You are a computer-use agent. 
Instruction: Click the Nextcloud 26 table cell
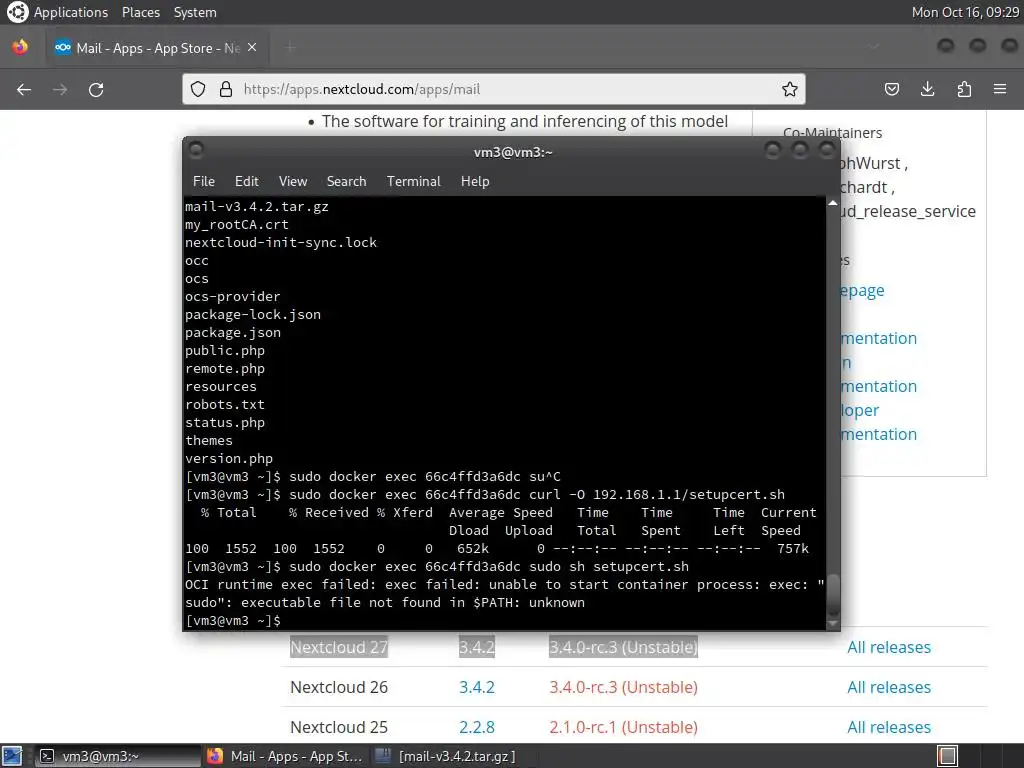(x=339, y=687)
